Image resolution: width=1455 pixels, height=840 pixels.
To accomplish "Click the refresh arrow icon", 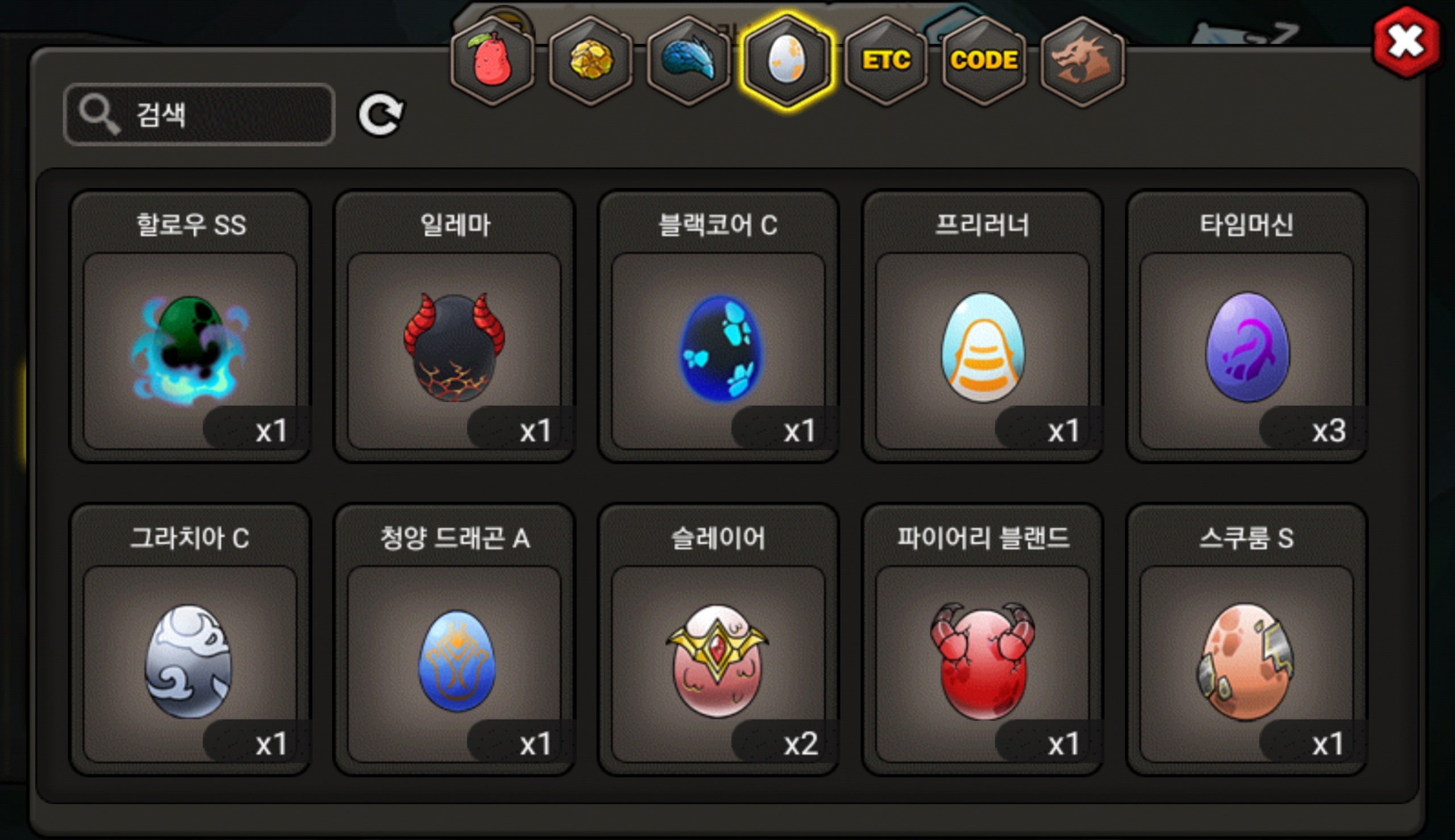I will click(381, 115).
